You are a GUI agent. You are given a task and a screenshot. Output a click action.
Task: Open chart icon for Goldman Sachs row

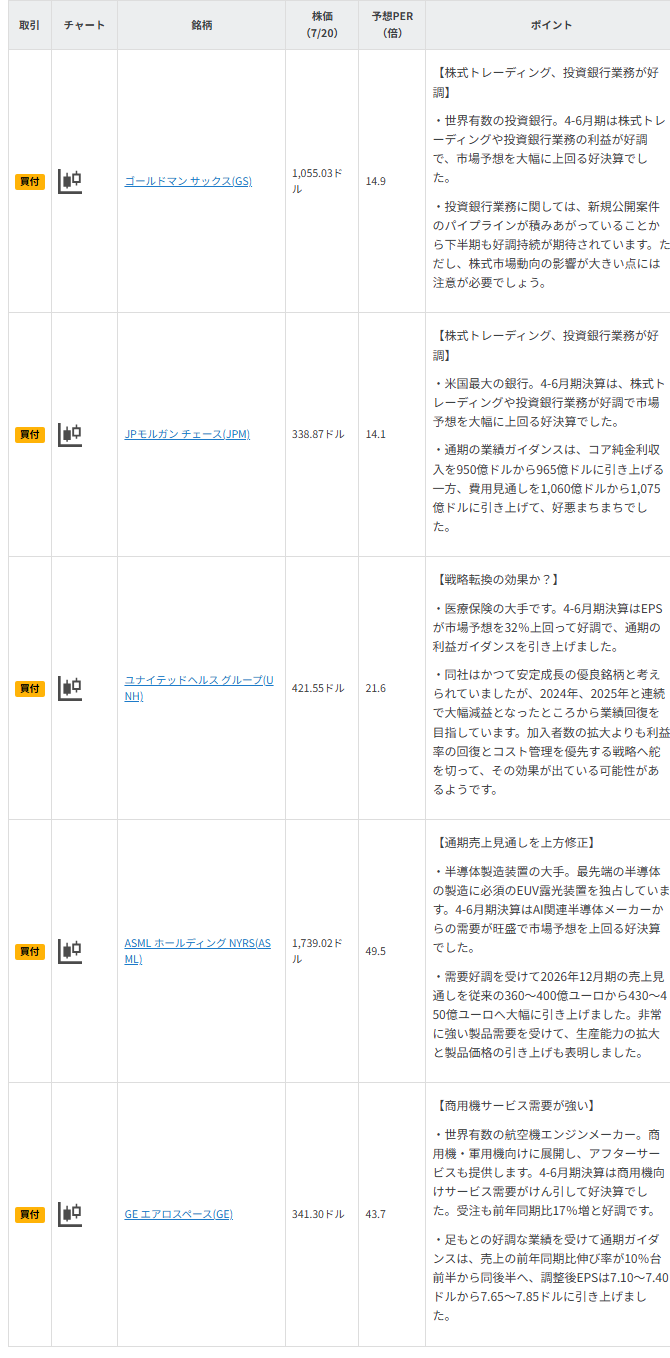coord(70,181)
